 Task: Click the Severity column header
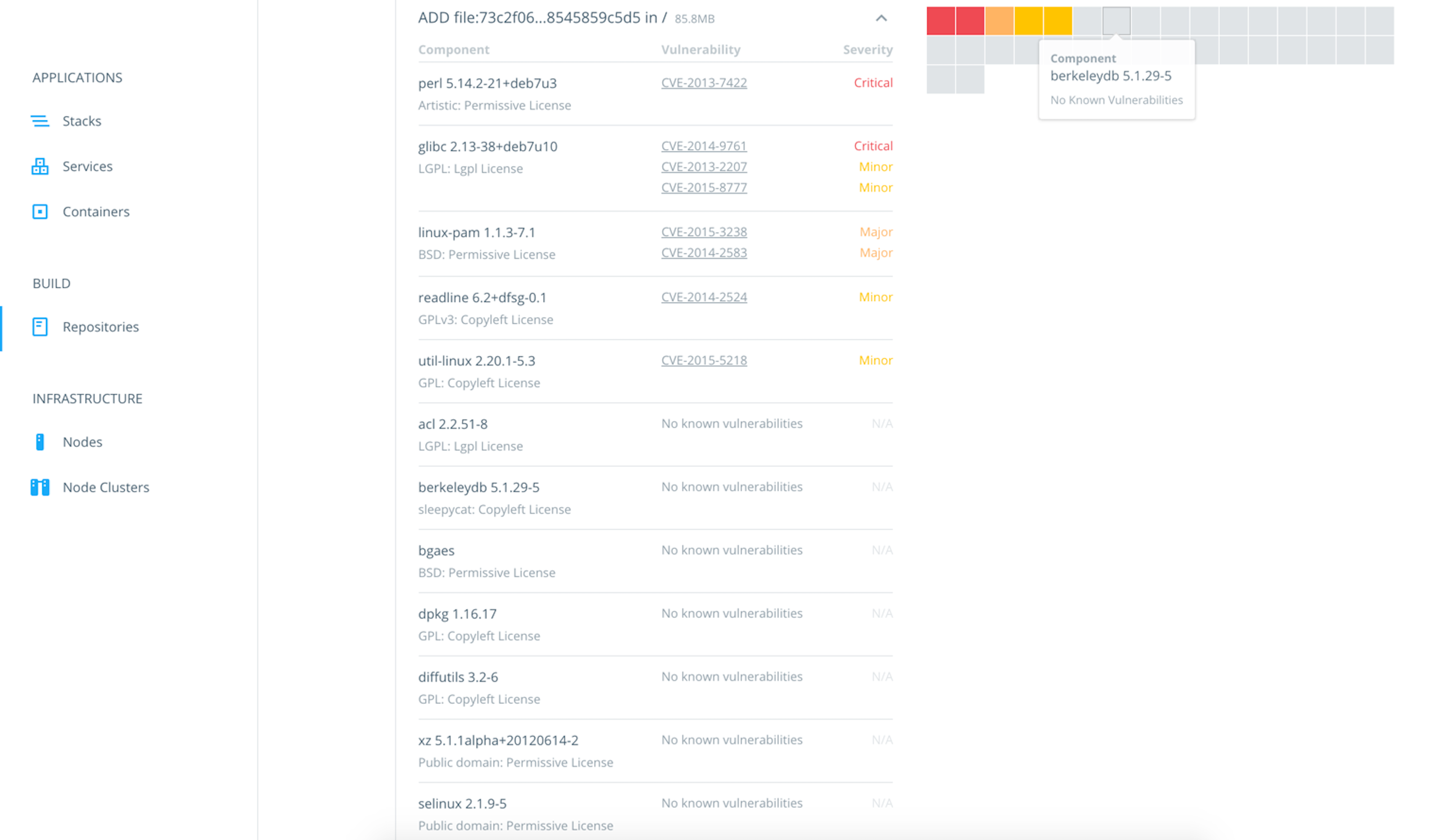point(867,49)
